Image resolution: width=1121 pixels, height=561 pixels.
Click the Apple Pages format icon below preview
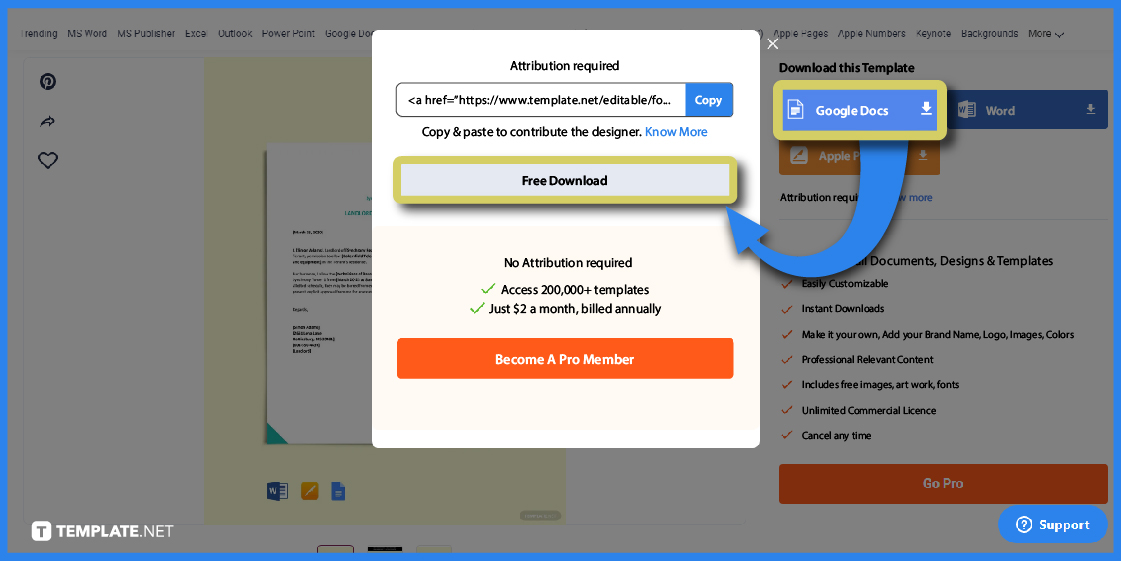(310, 491)
